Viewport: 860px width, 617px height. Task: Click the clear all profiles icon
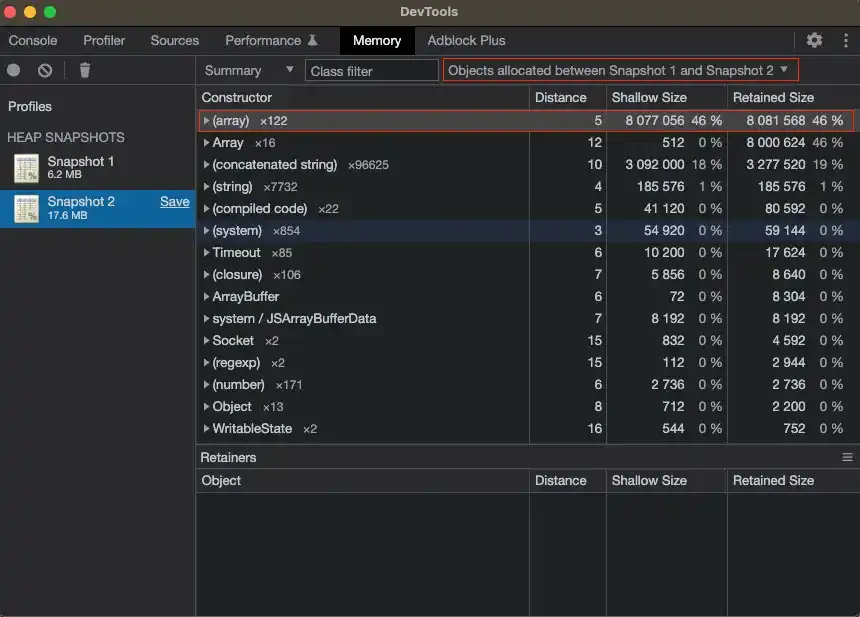[x=45, y=70]
